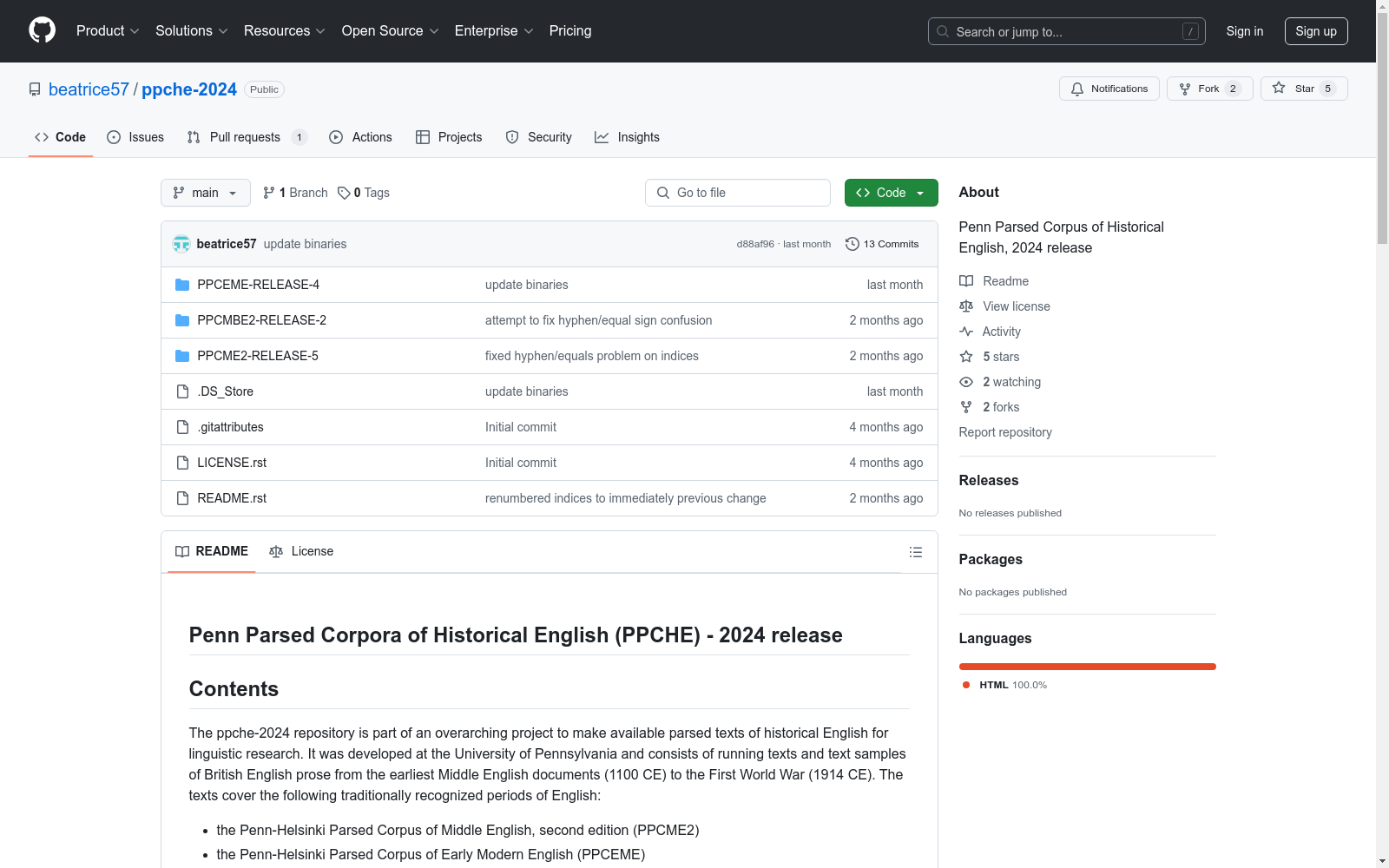
Task: Open the Code tab
Action: point(61,137)
